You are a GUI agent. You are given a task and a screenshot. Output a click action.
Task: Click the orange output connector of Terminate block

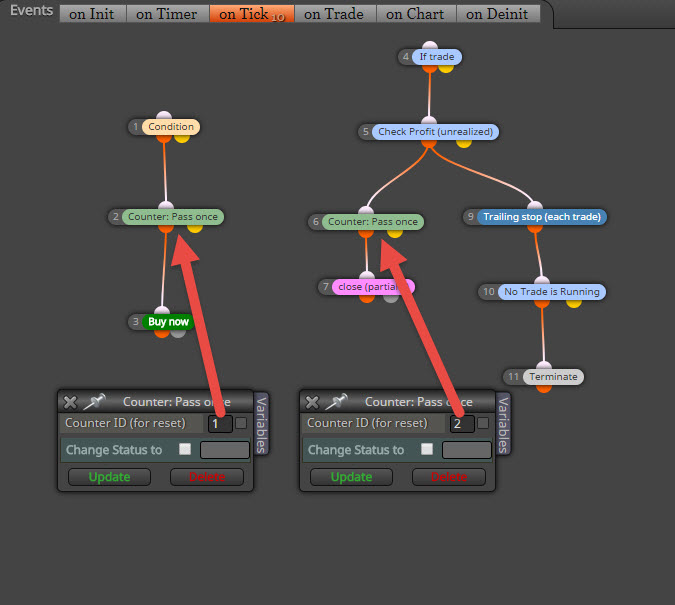[544, 388]
